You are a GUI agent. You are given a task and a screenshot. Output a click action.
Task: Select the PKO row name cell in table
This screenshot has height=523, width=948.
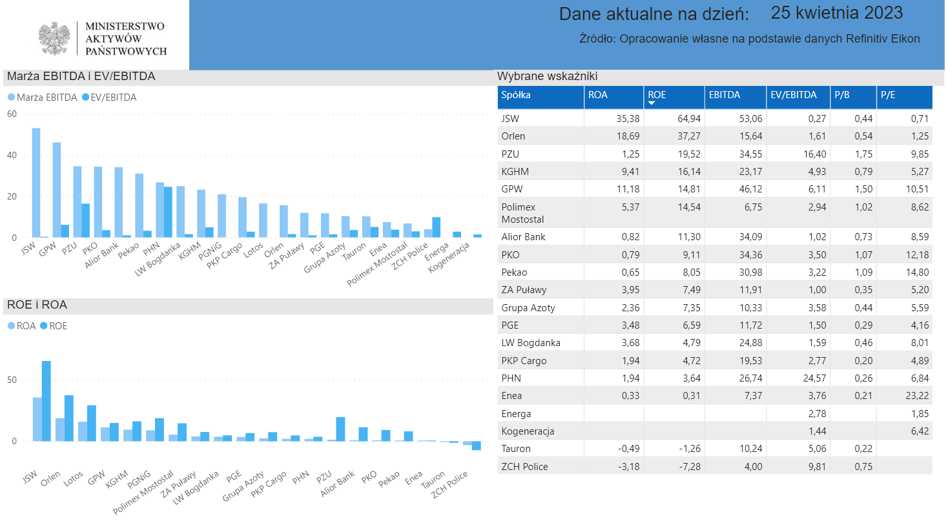(541, 255)
